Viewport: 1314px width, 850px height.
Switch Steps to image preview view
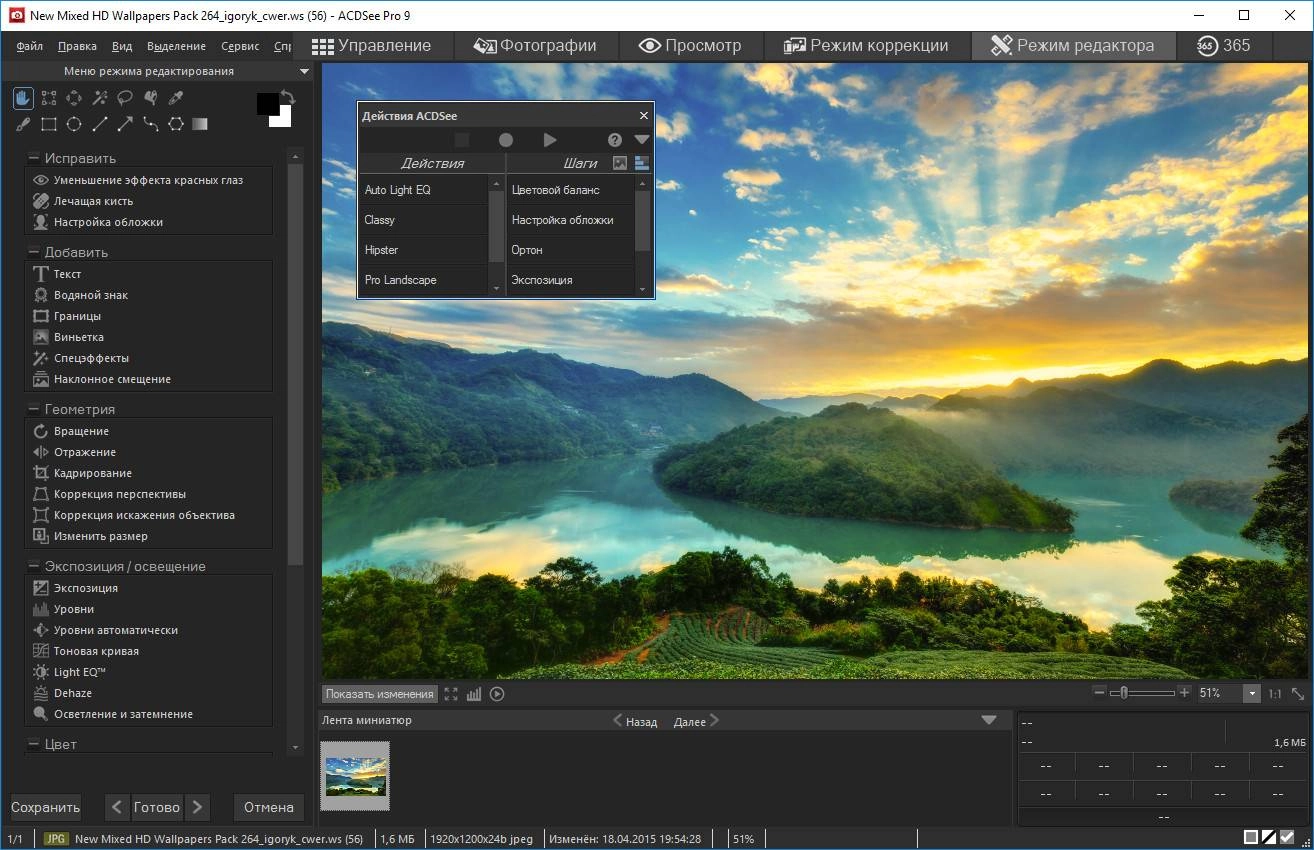620,163
